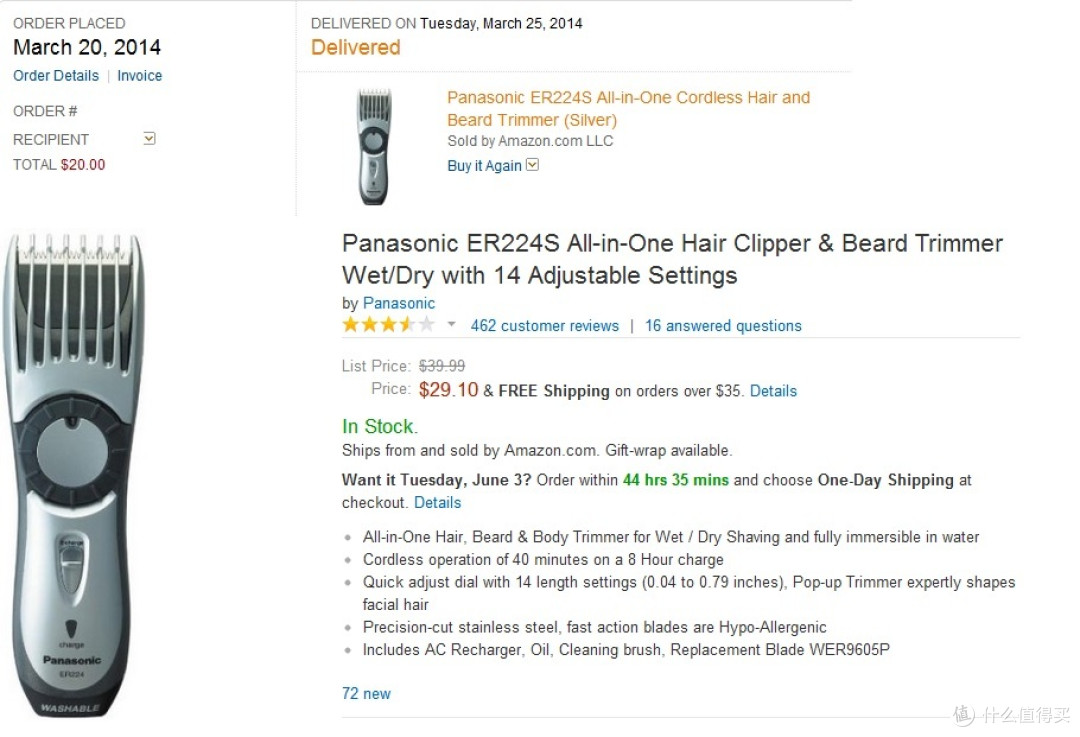Click the $29.10 price text
The width and height of the screenshot is (1080, 737).
448,390
